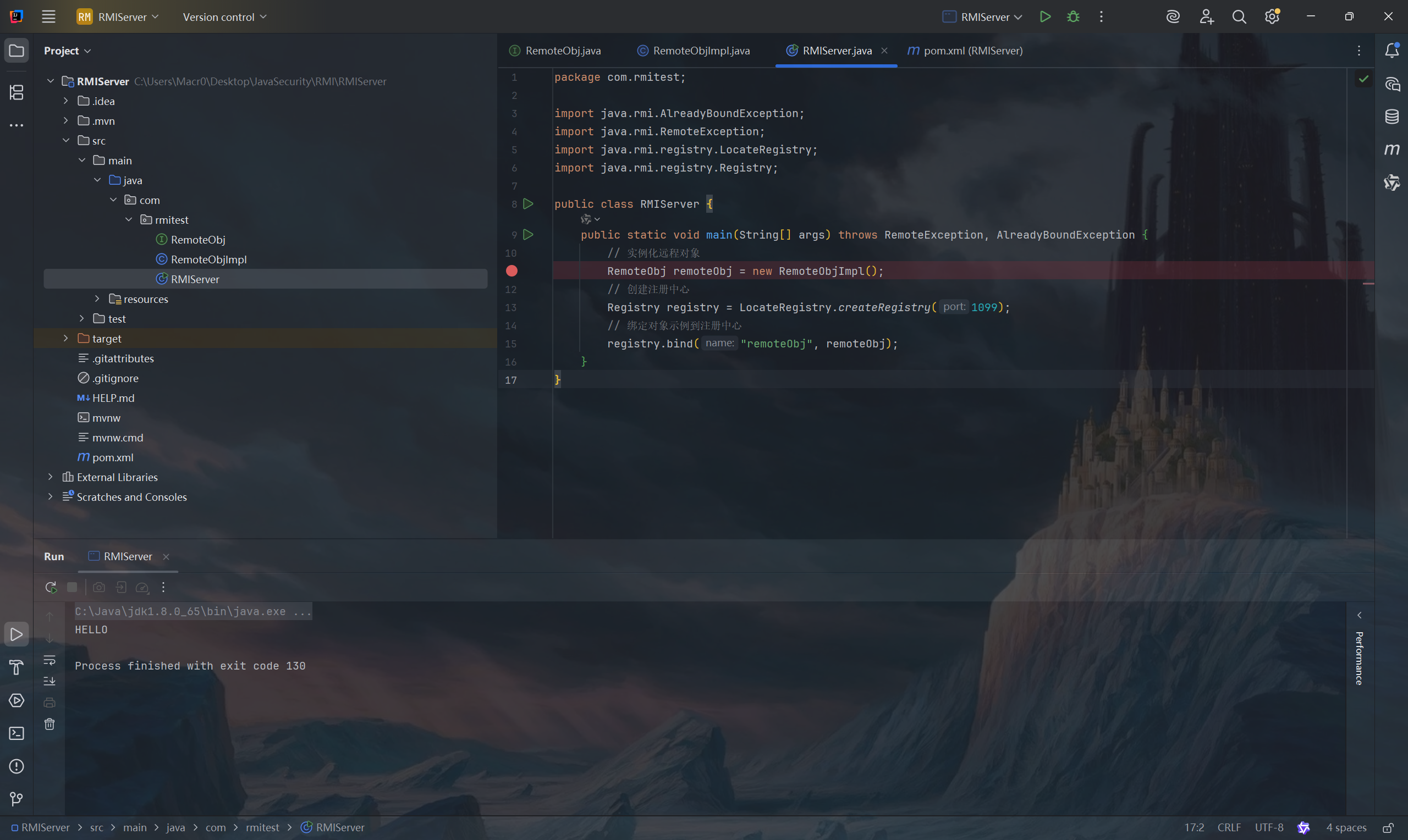Screen dimensions: 1408x840
Task: Switch to pom.xml (RMIServer) tab
Action: tap(965, 51)
